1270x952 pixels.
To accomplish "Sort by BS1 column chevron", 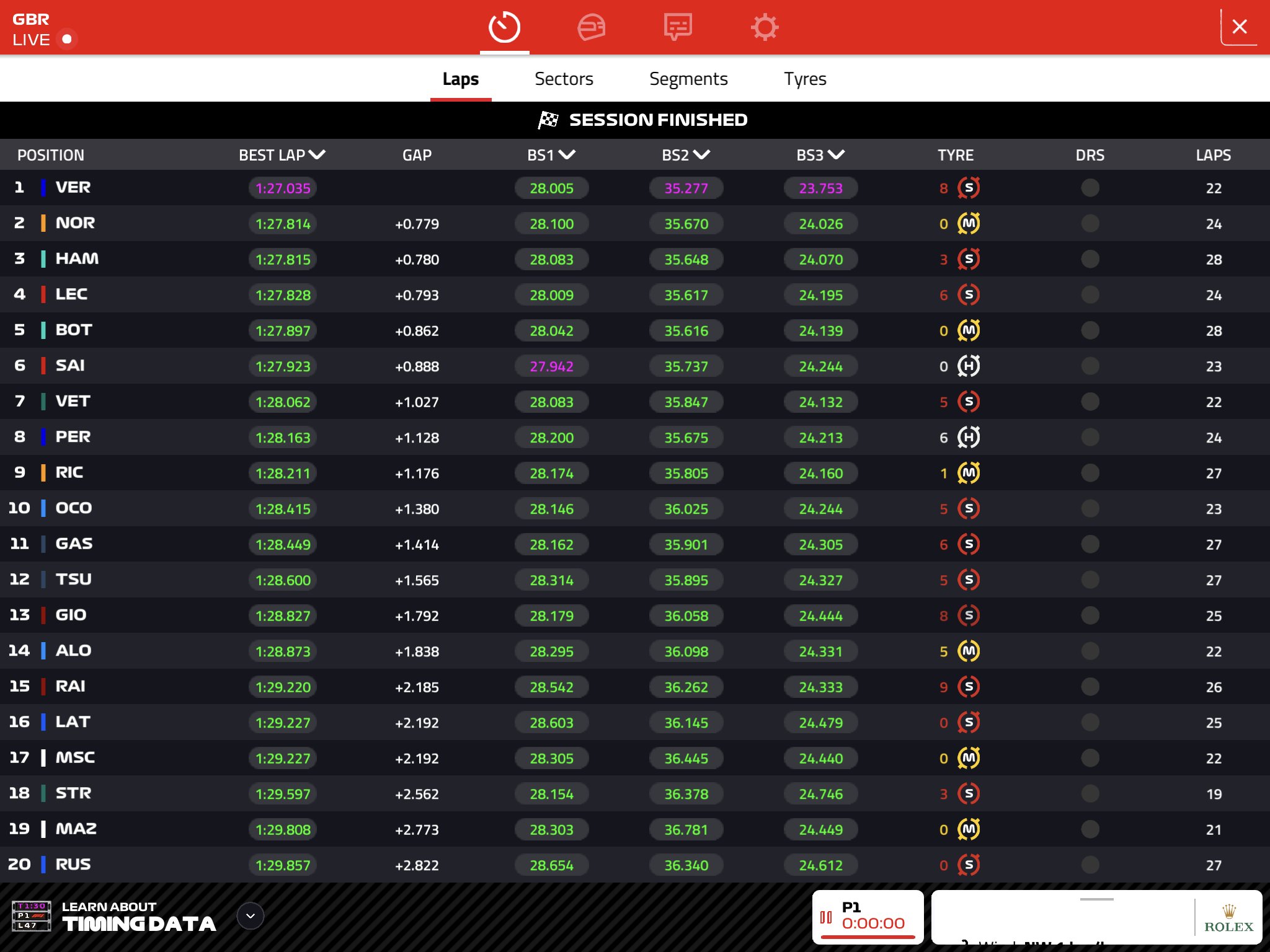I will (x=567, y=155).
